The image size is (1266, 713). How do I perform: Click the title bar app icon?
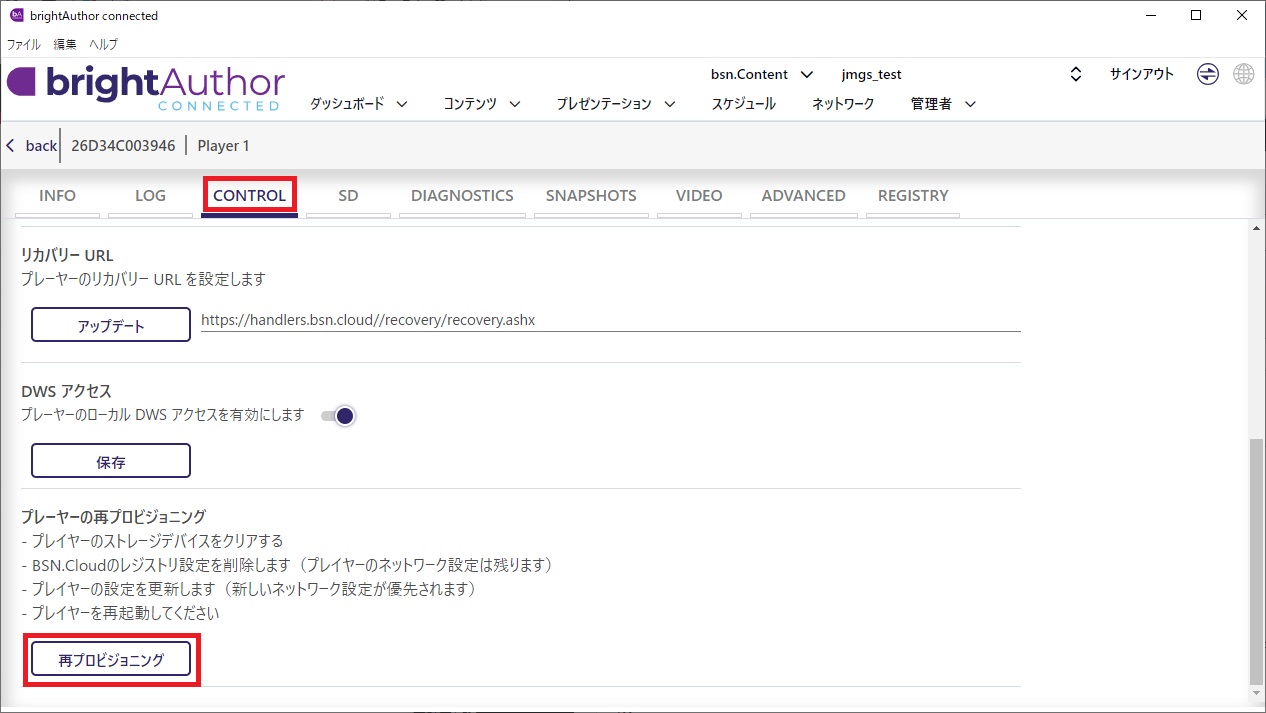click(16, 15)
